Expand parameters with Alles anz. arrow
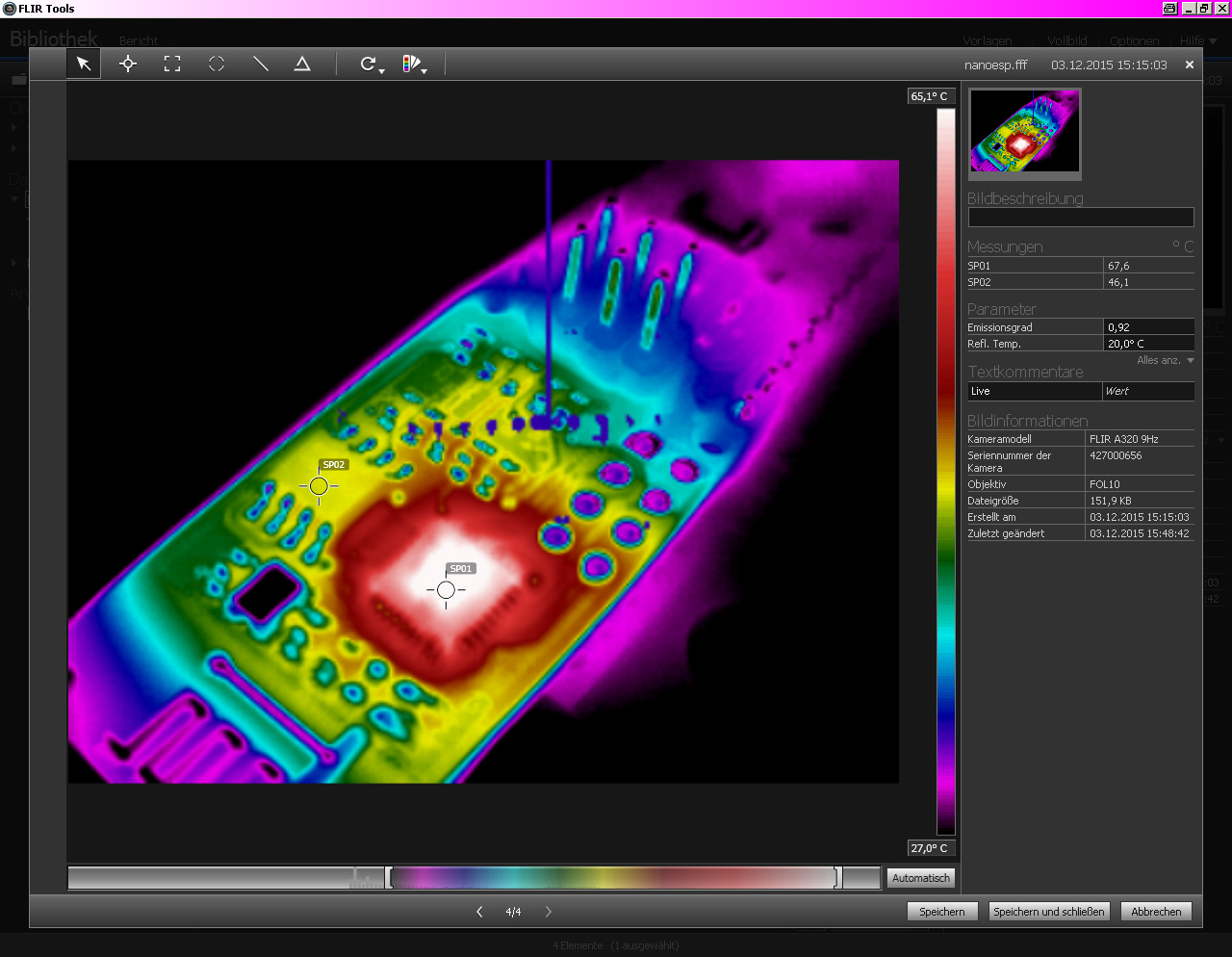Viewport: 1232px width, 957px height. point(1191,360)
